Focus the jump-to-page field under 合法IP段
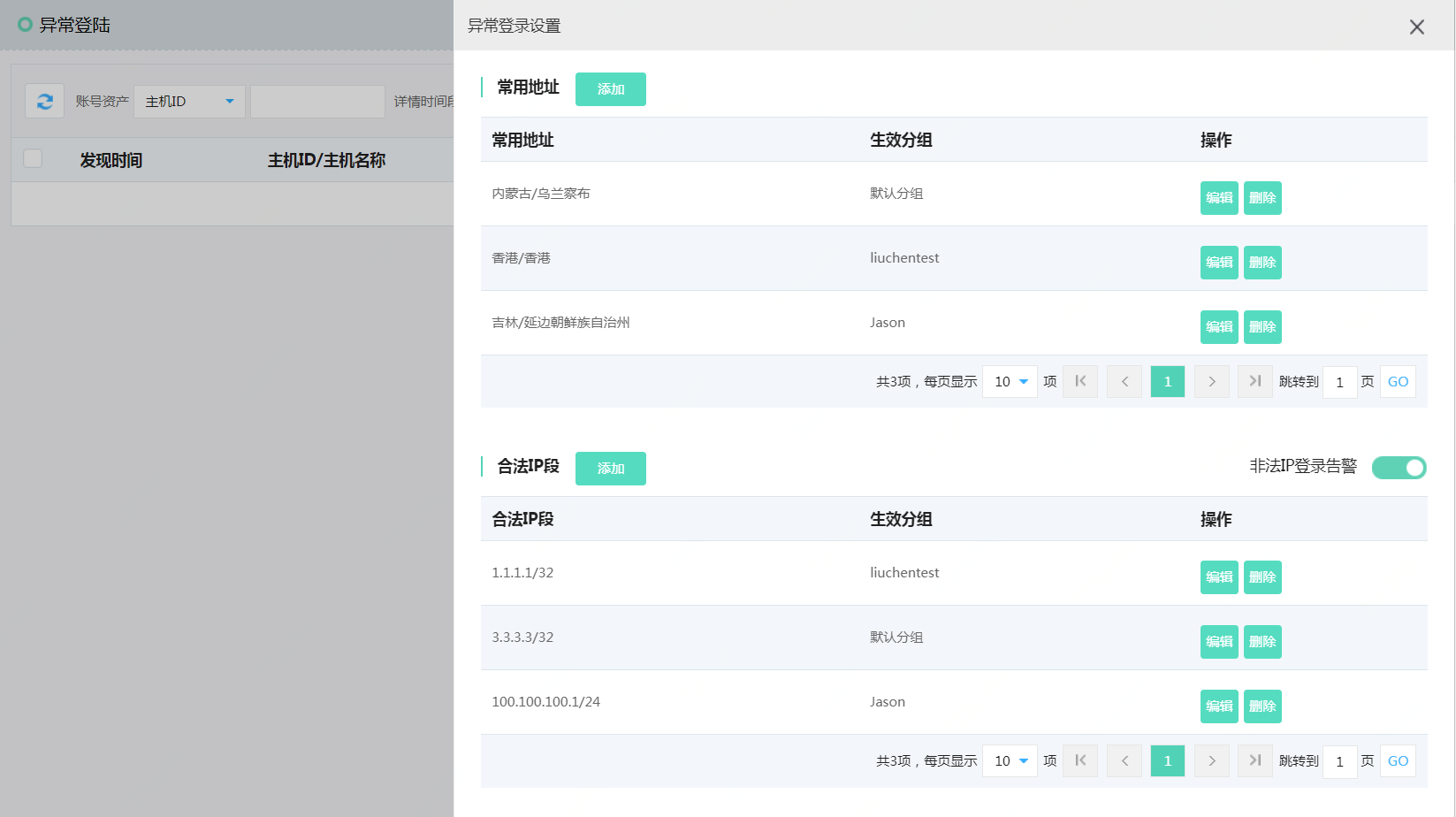This screenshot has width=1456, height=817. click(1340, 761)
